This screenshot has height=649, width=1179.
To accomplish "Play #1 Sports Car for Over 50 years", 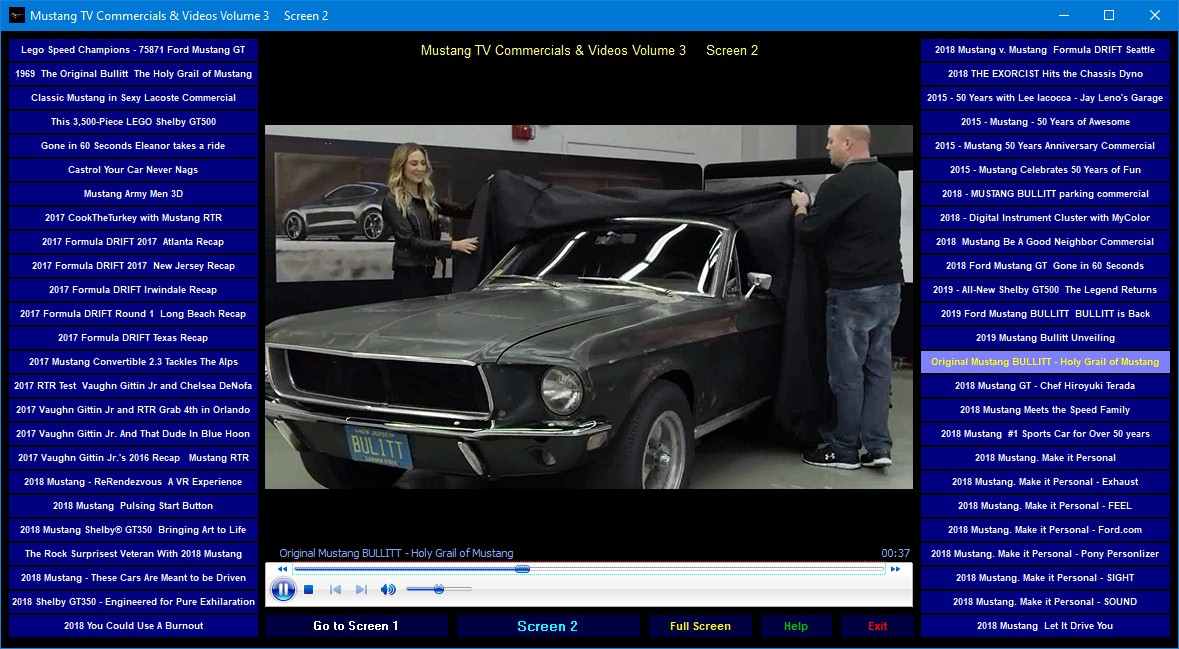I will click(x=1045, y=434).
